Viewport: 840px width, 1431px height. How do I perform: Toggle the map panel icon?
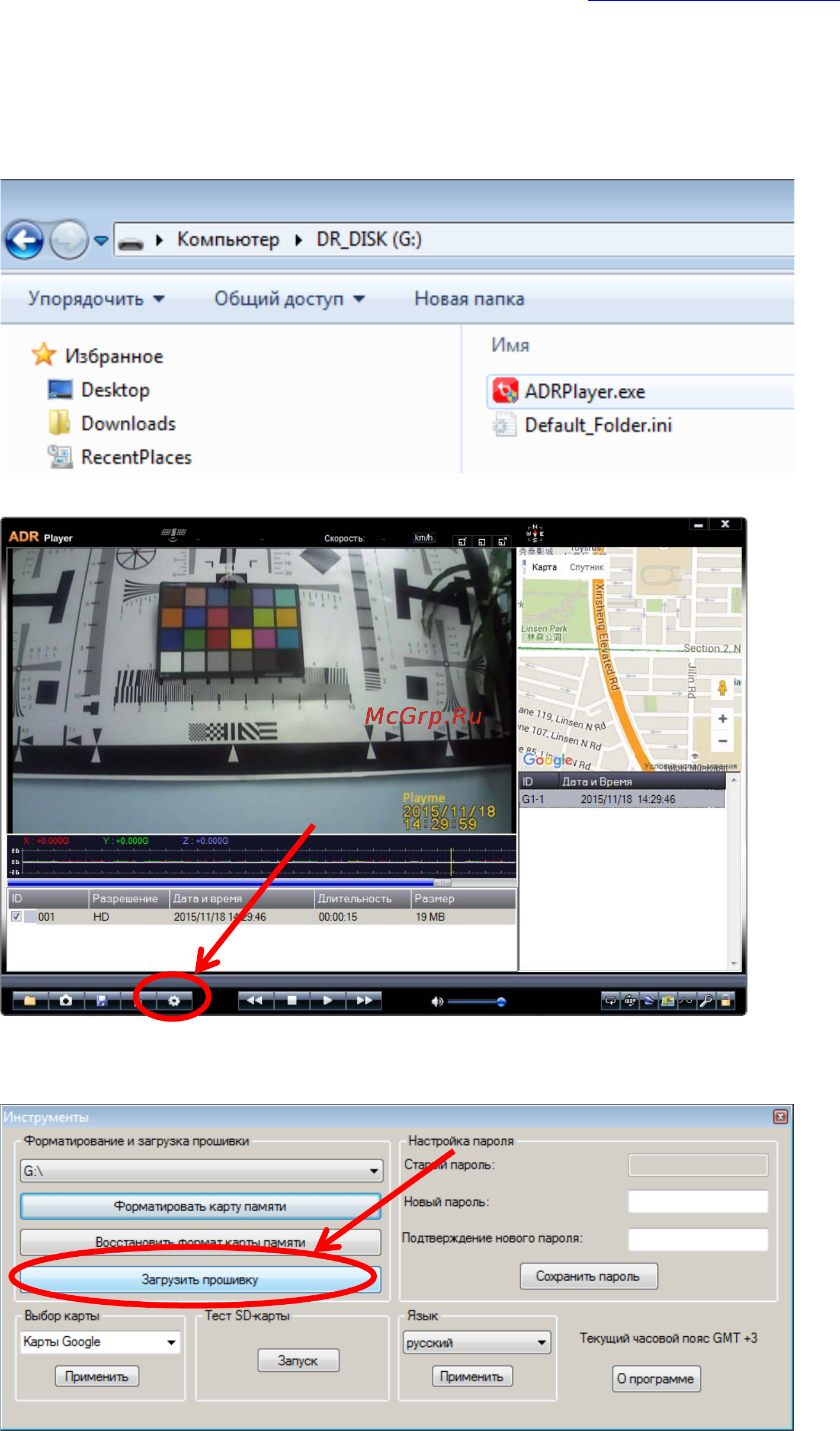point(668,1001)
